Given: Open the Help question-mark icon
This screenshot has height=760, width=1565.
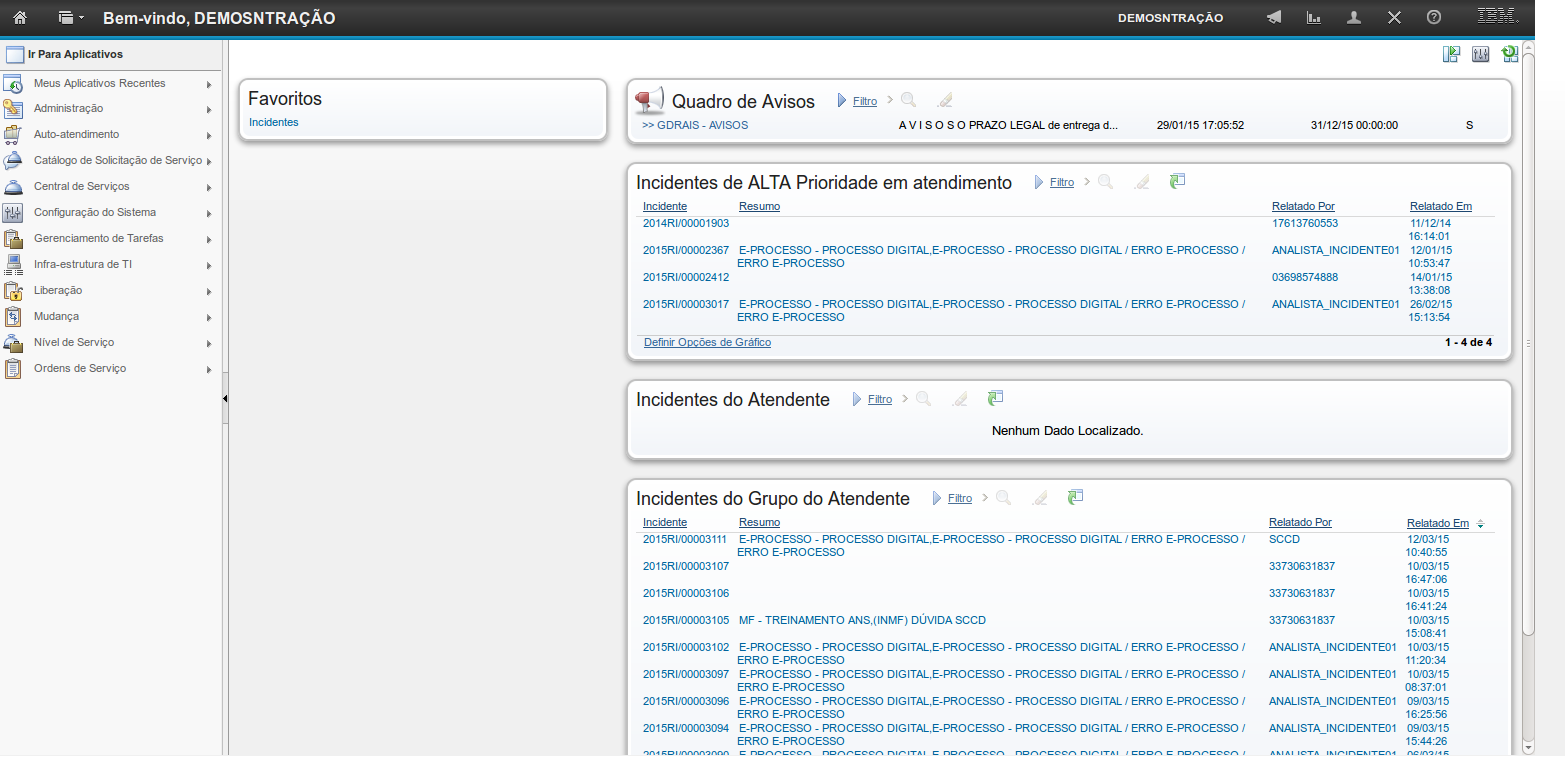Looking at the screenshot, I should 1434,18.
